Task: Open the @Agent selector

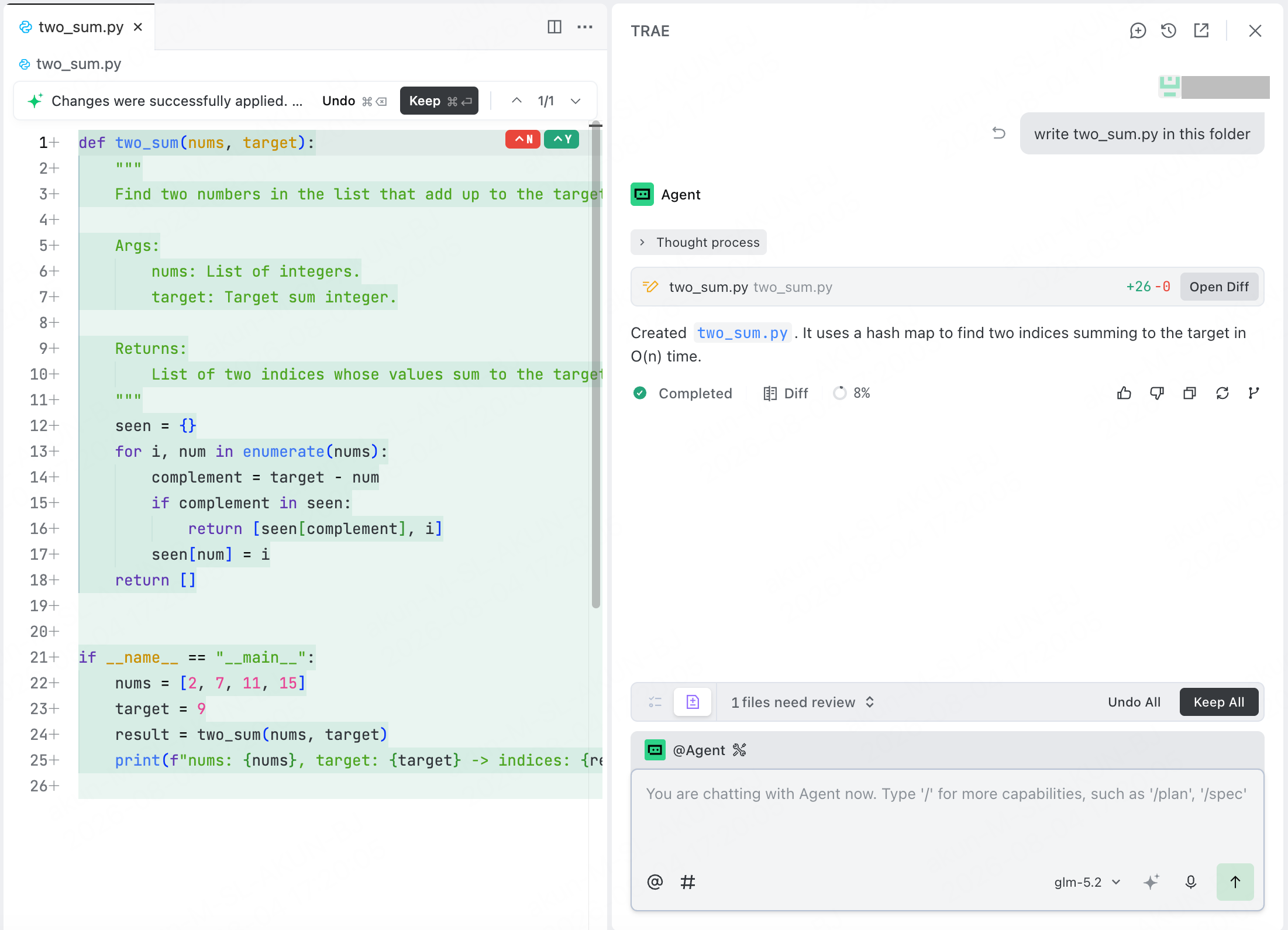Action: click(684, 750)
